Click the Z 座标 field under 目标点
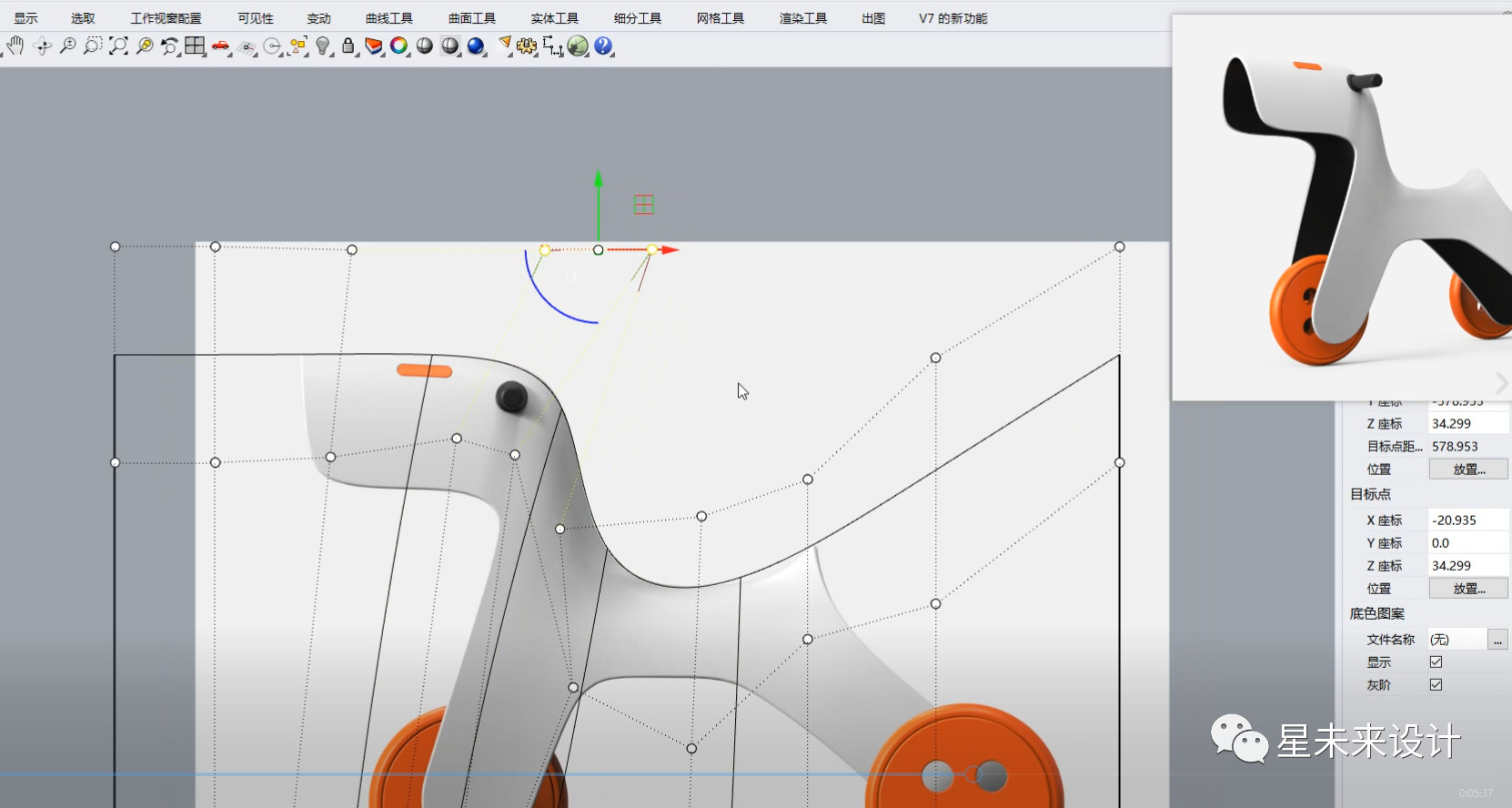This screenshot has width=1512, height=808. pos(1468,566)
